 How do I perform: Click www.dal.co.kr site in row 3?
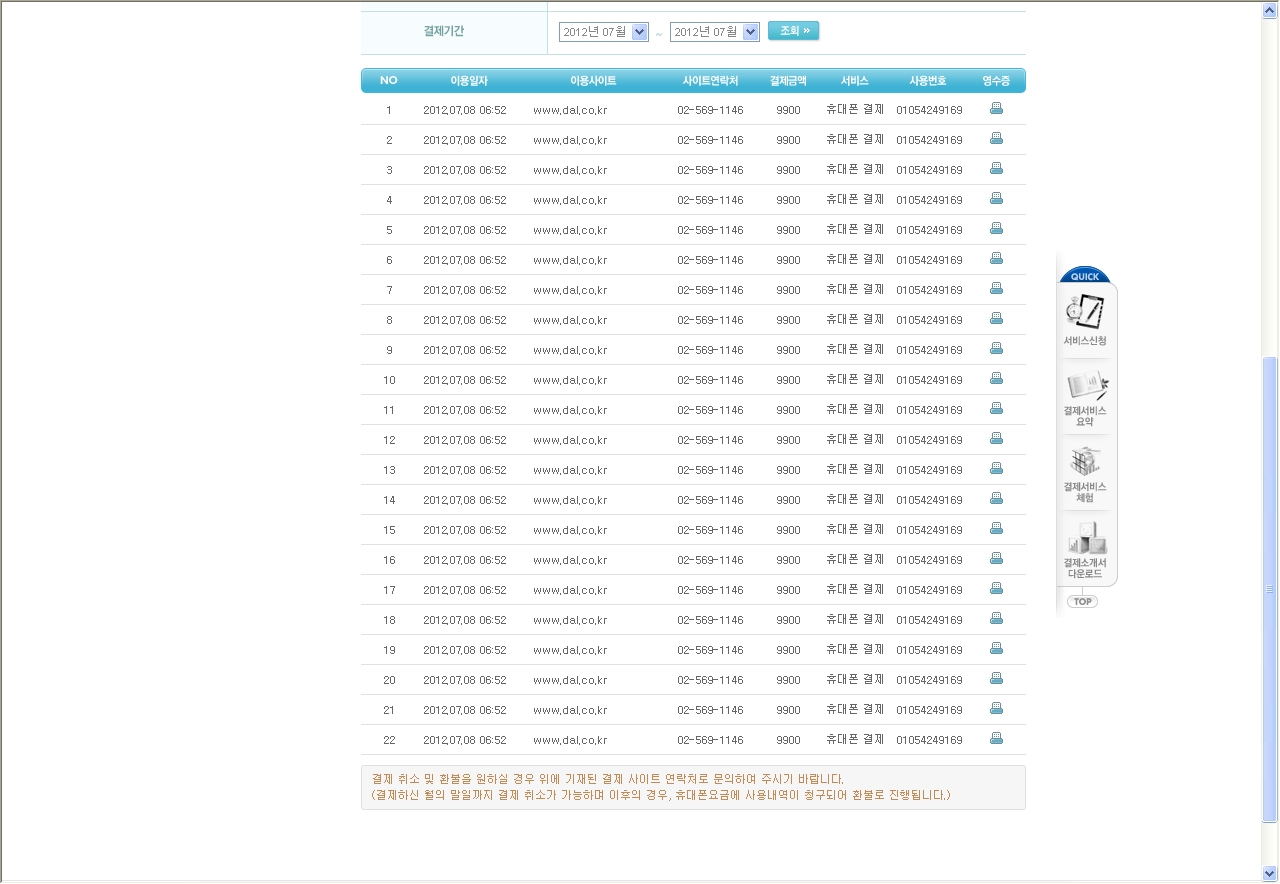570,170
